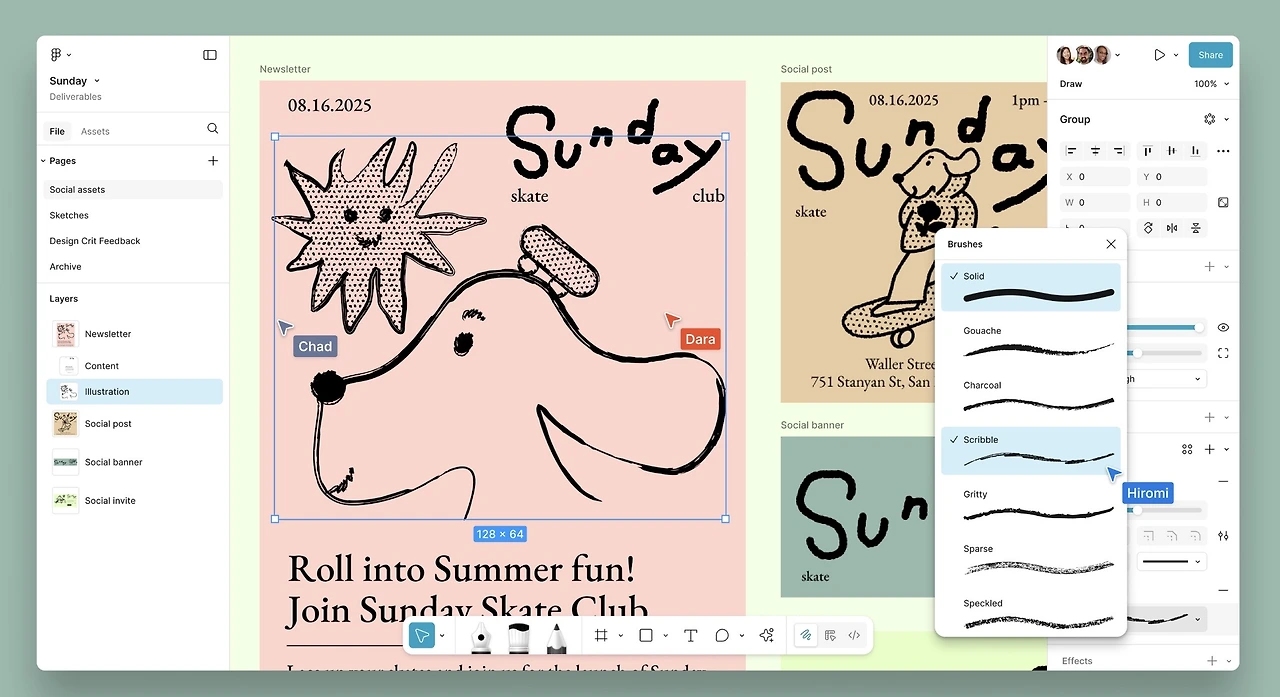Screen dimensions: 1280x697
Task: Toggle layer visibility eye icon
Action: pos(1223,327)
